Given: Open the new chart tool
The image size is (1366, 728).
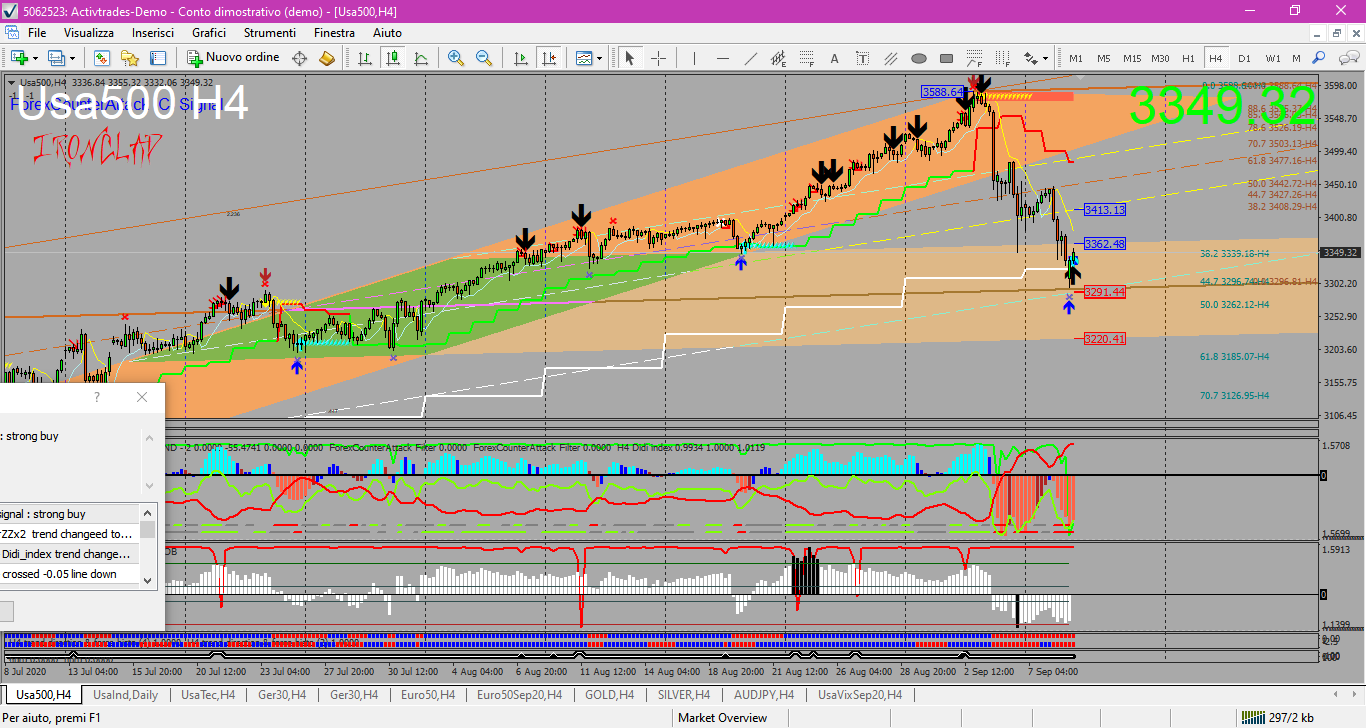Looking at the screenshot, I should click(19, 58).
